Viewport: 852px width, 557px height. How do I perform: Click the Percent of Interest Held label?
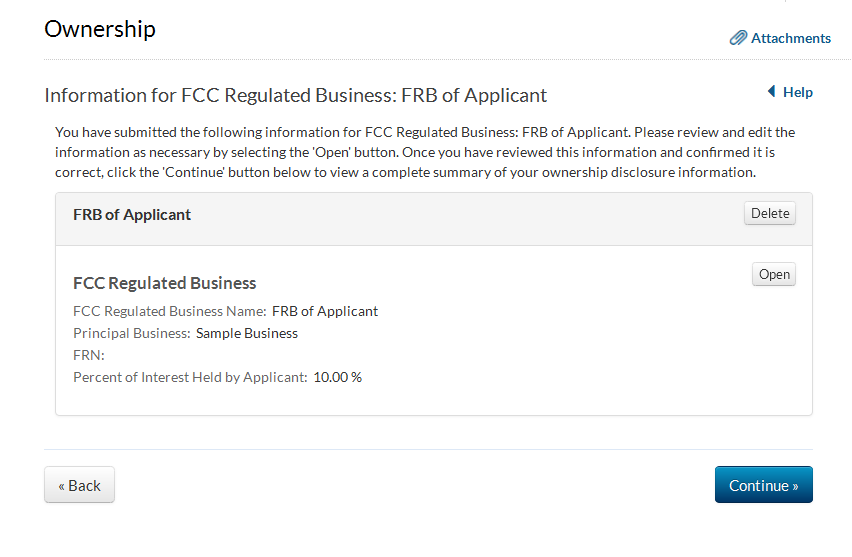tap(190, 377)
